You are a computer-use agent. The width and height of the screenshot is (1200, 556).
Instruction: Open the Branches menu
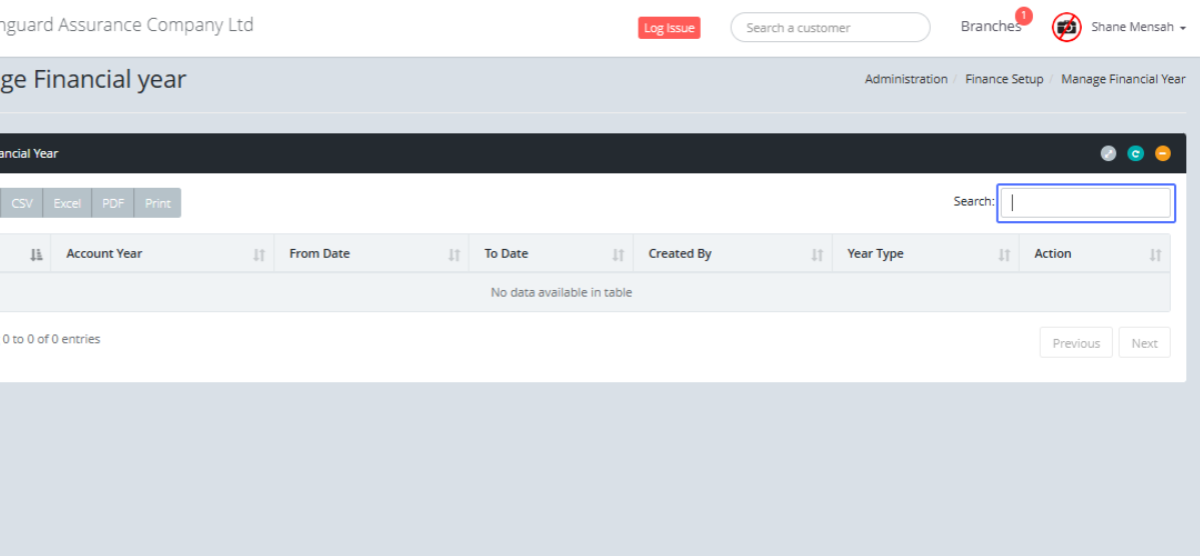990,27
